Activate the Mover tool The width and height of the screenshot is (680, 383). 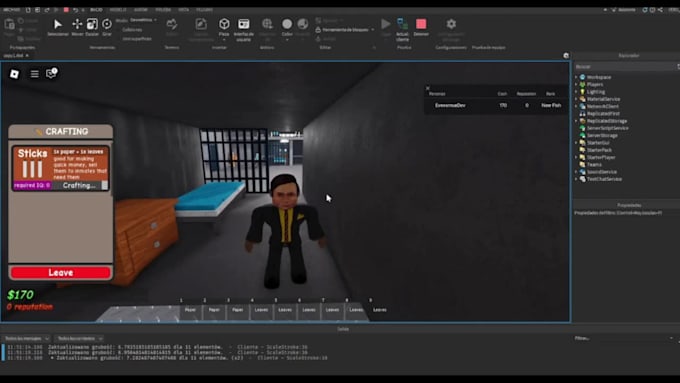[77, 27]
